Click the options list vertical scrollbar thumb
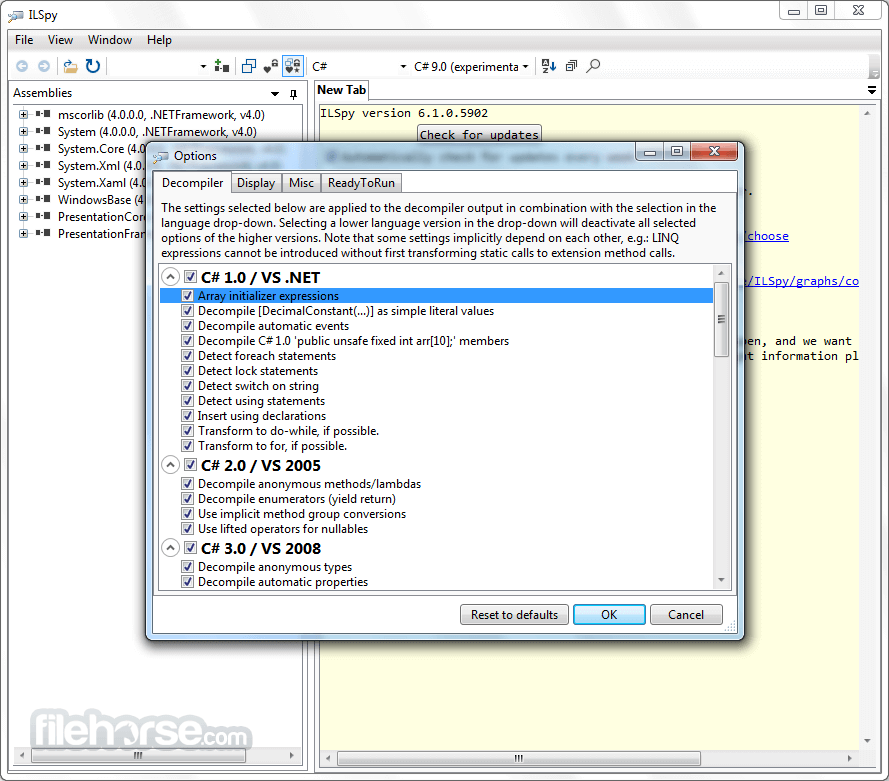 [x=721, y=319]
